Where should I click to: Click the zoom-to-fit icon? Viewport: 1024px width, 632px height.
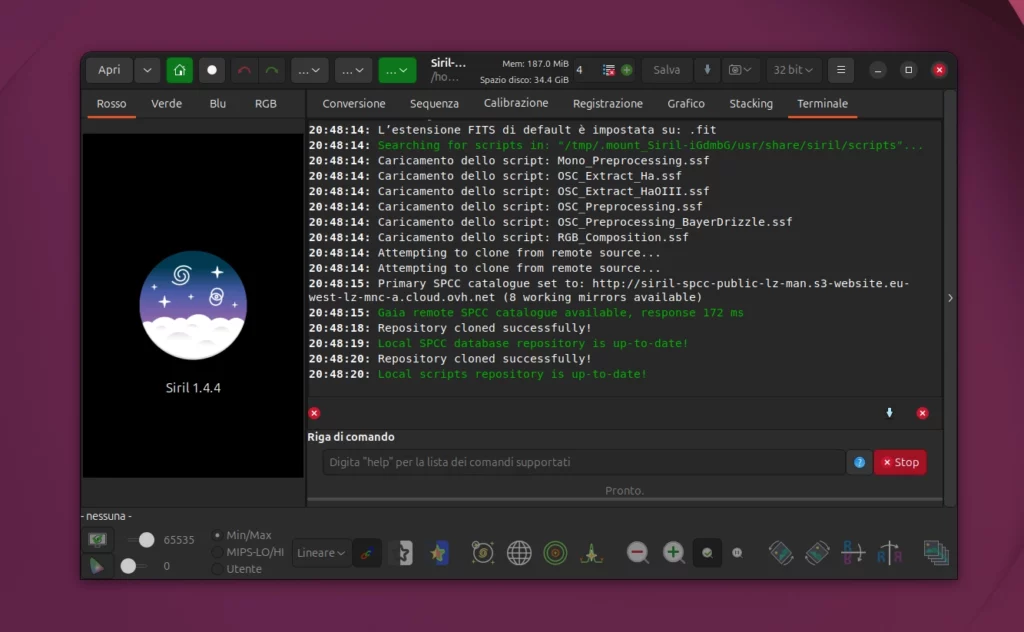707,553
